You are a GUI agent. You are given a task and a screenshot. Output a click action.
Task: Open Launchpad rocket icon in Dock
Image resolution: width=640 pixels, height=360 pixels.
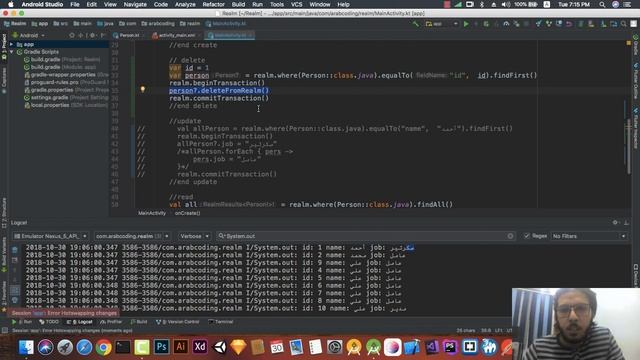[x=65, y=347]
